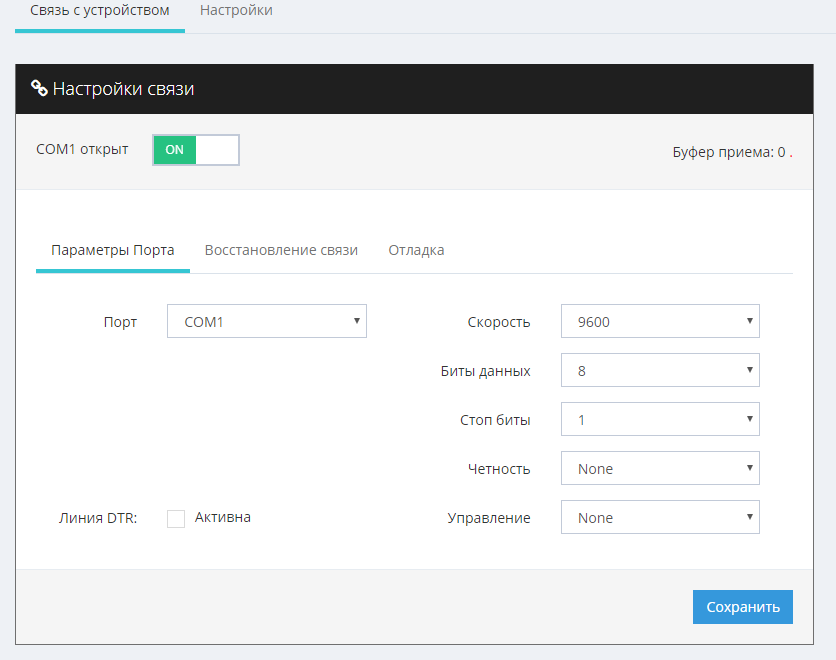Enable the Активна DTR line checkbox

point(176,518)
